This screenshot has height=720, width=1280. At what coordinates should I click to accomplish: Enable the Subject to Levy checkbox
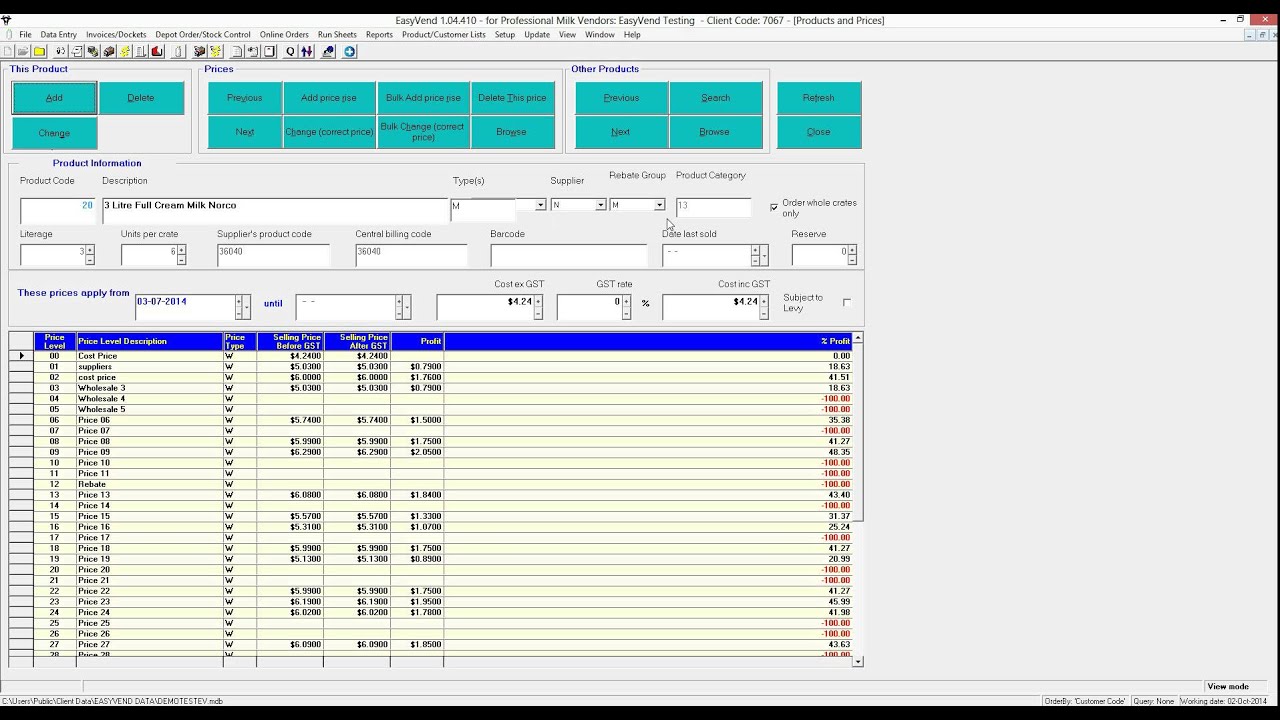(846, 302)
